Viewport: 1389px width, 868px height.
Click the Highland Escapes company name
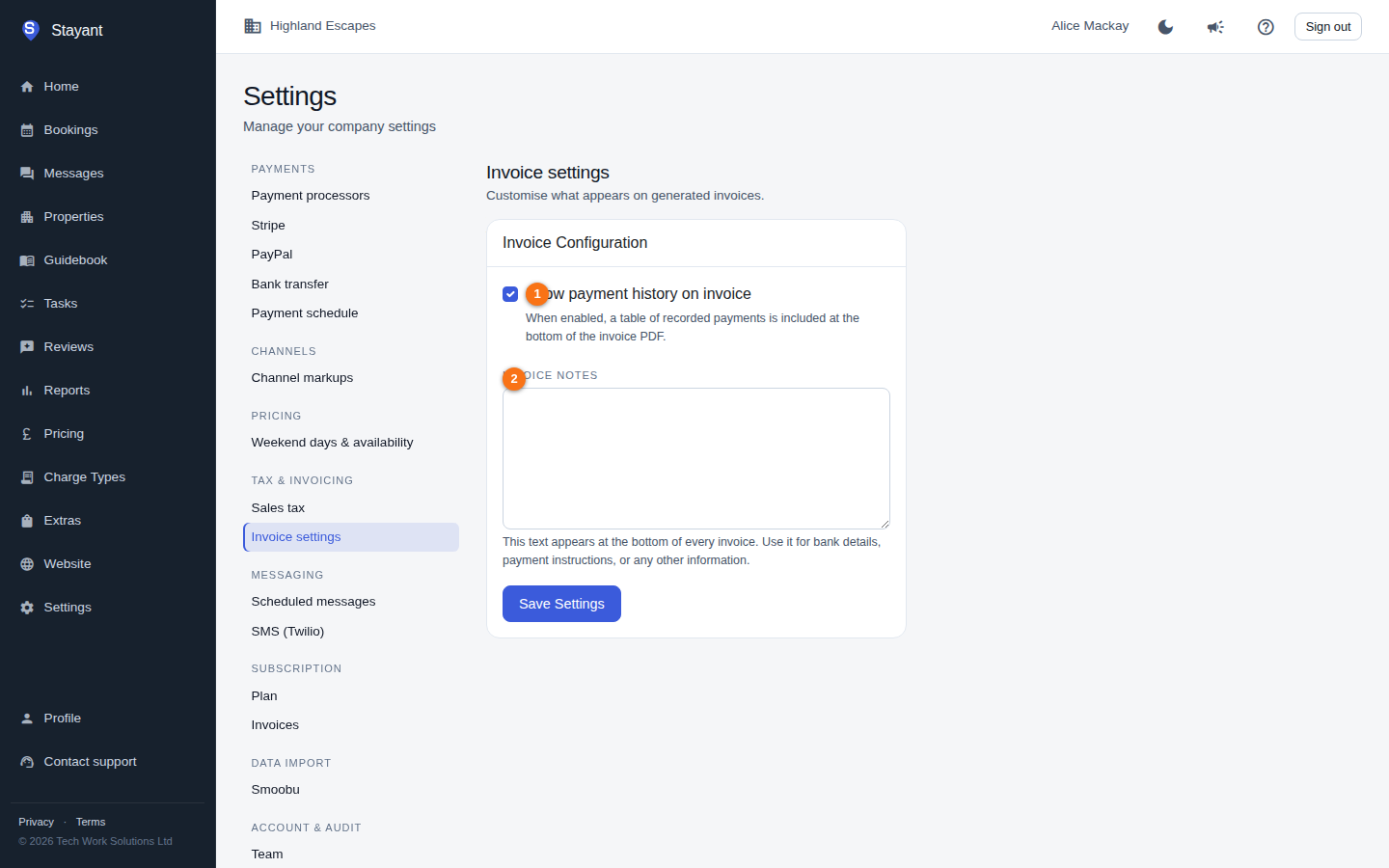(x=323, y=26)
